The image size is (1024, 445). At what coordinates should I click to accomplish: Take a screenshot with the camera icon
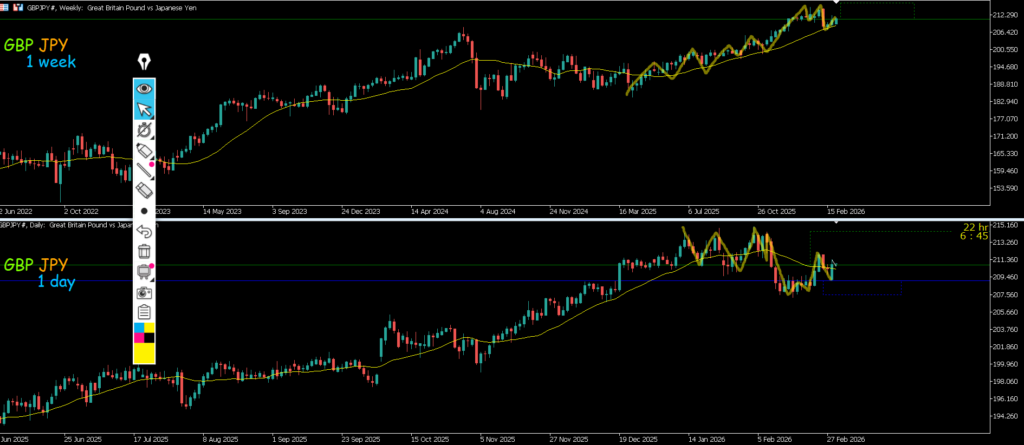(x=144, y=293)
